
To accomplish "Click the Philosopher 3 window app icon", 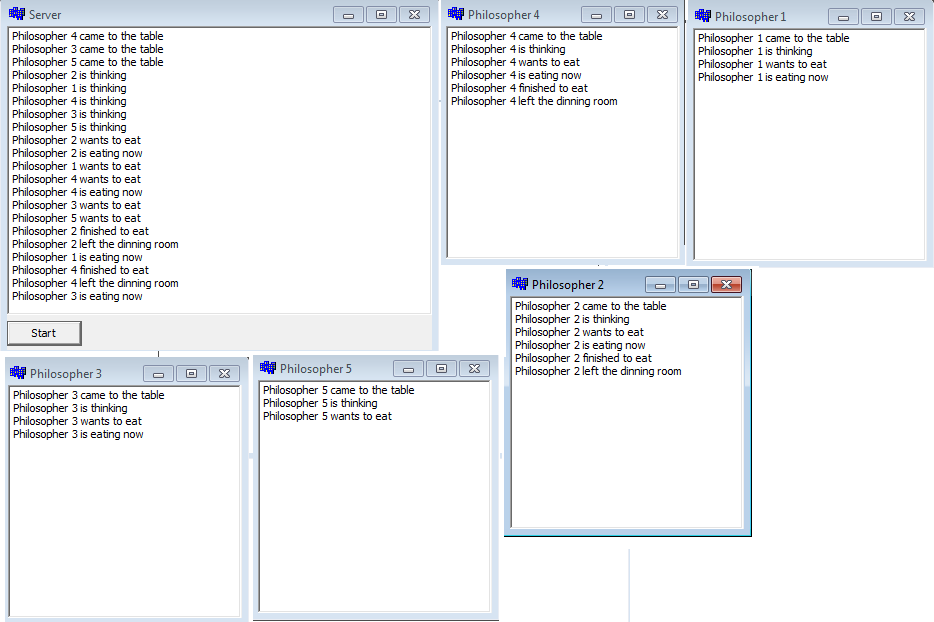I will point(18,373).
